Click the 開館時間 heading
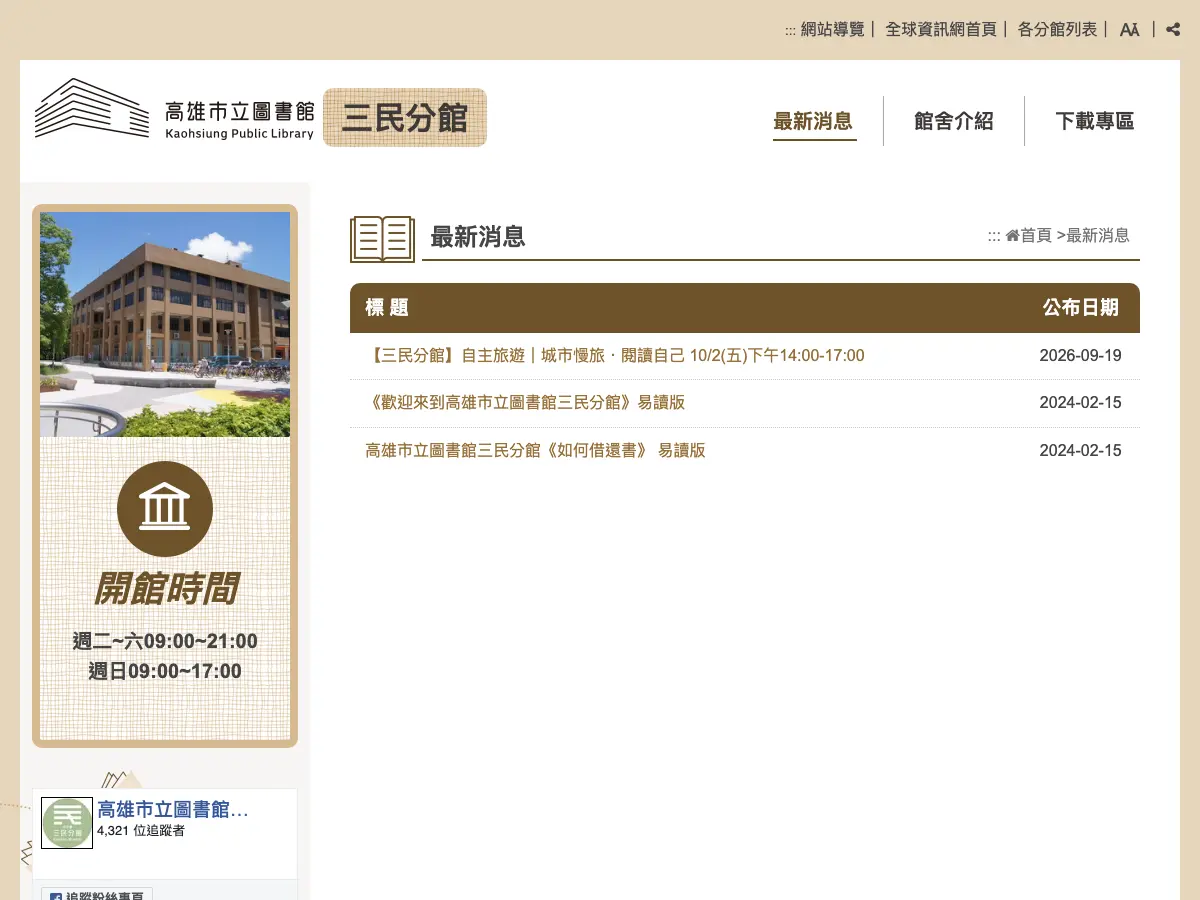Image resolution: width=1200 pixels, height=900 pixels. 165,589
